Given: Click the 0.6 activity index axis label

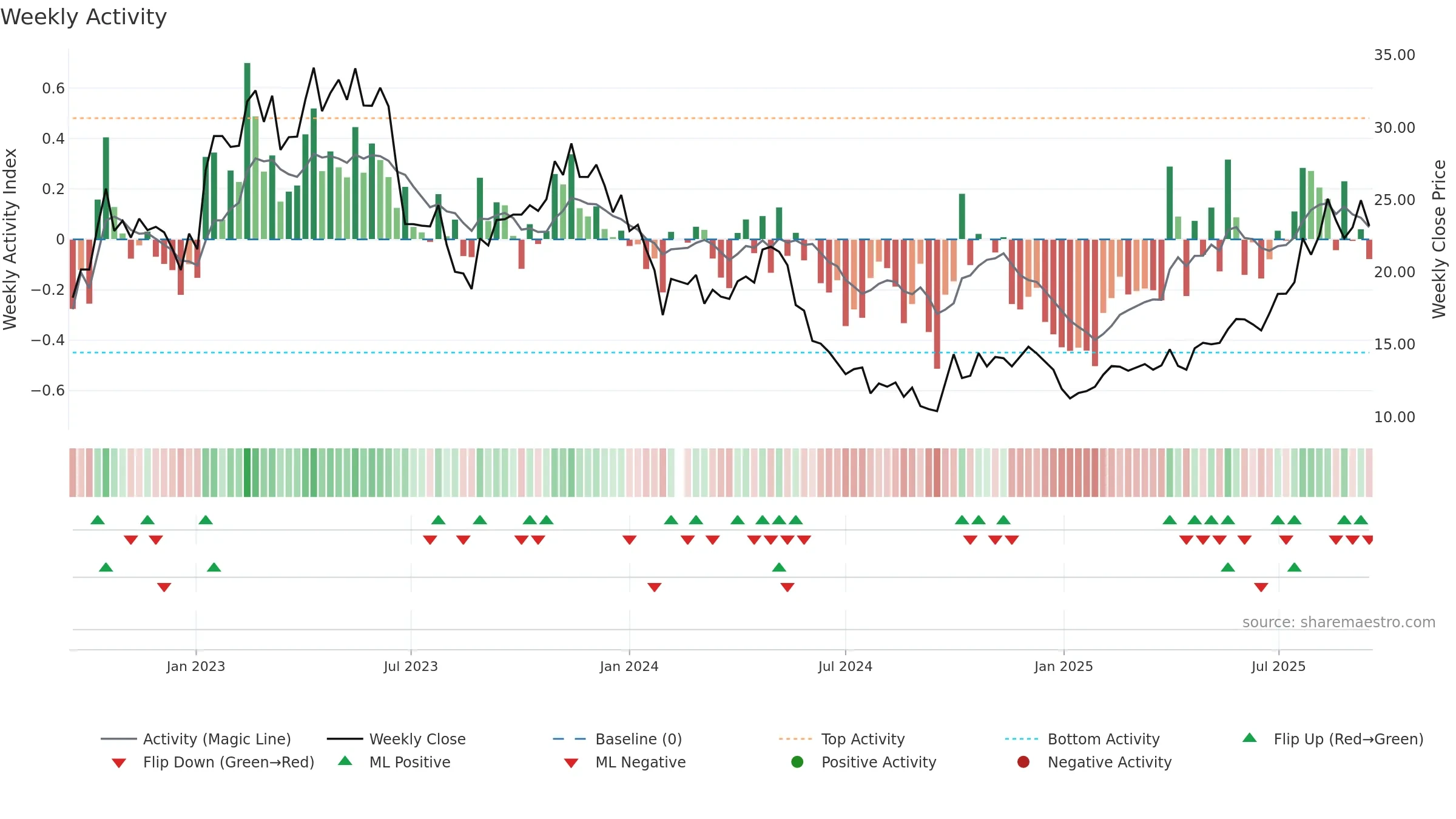Looking at the screenshot, I should (53, 89).
